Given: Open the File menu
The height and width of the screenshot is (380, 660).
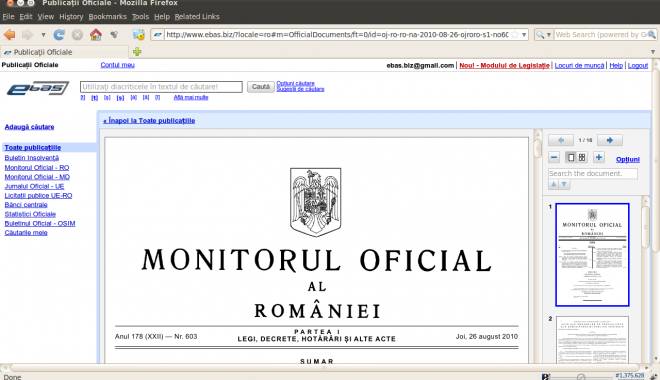Looking at the screenshot, I should tap(8, 16).
